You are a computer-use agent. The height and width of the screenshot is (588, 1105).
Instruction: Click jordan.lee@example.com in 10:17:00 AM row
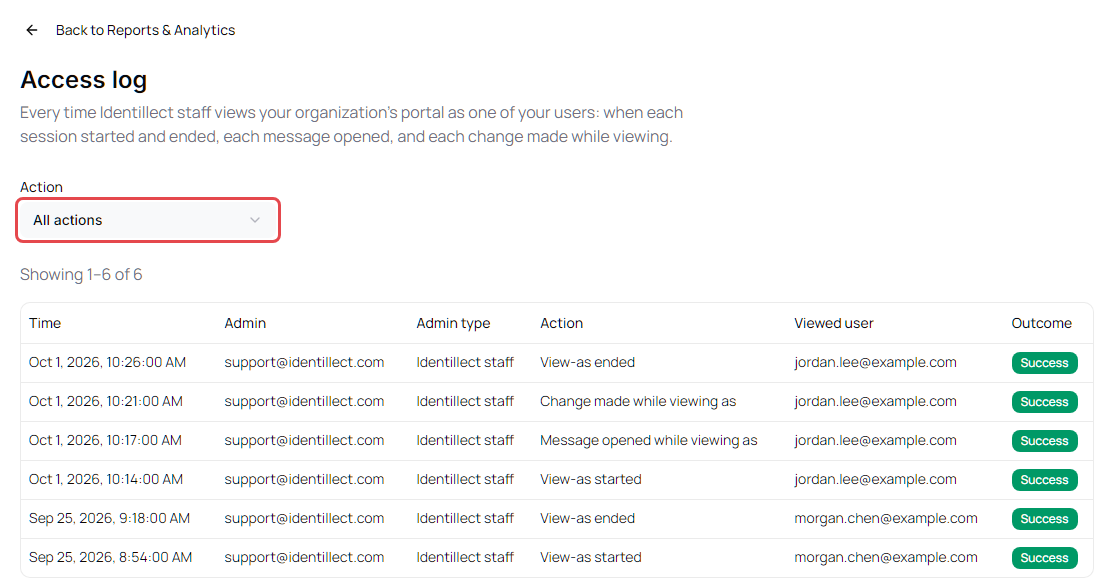click(x=875, y=440)
